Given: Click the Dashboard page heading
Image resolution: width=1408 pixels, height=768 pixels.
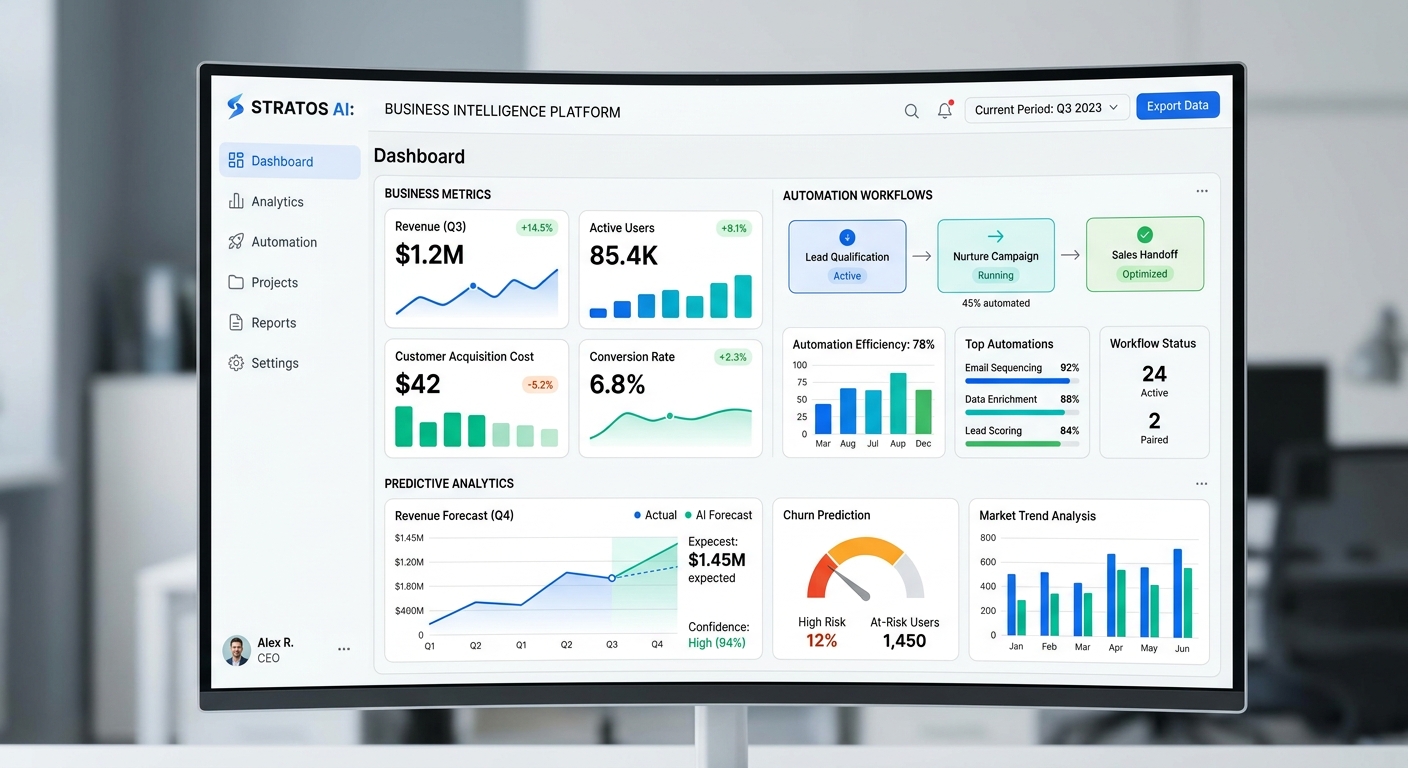Looking at the screenshot, I should pos(419,156).
